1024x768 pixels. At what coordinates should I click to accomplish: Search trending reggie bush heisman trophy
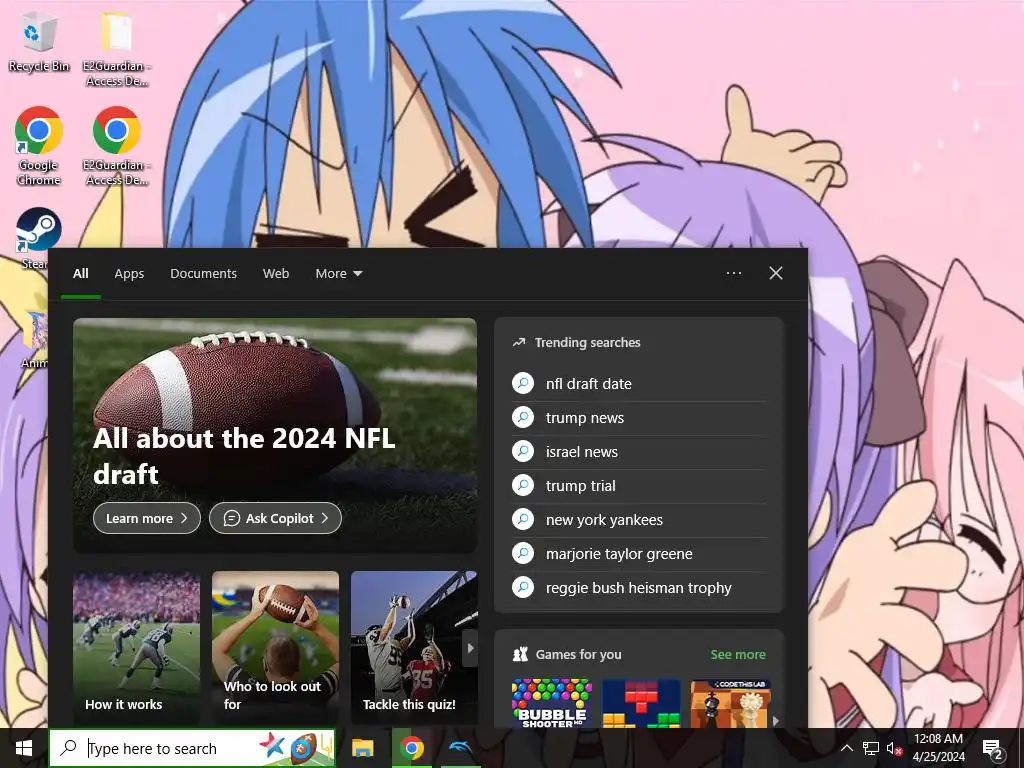tap(639, 588)
